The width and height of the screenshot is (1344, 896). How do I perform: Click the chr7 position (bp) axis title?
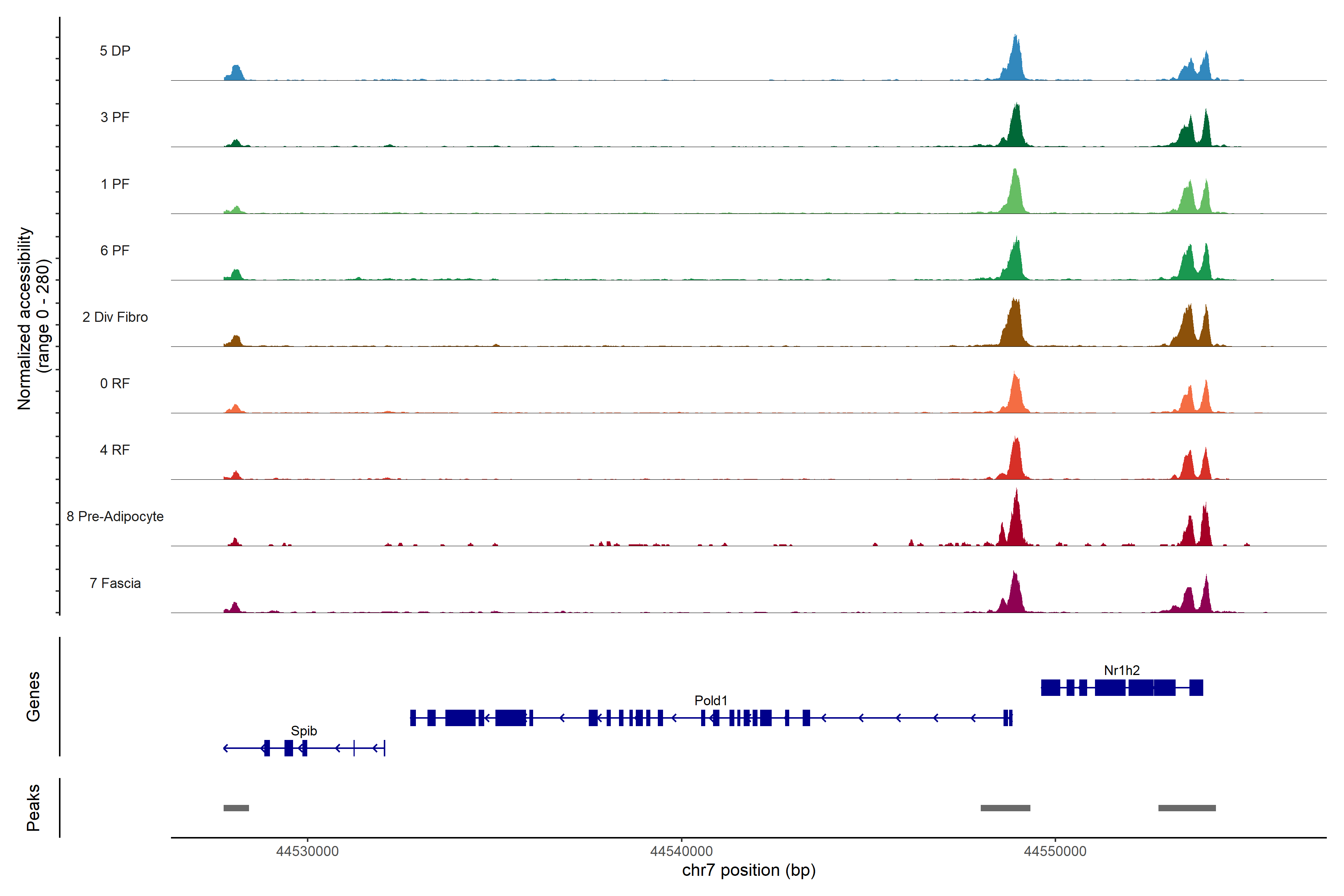(749, 870)
